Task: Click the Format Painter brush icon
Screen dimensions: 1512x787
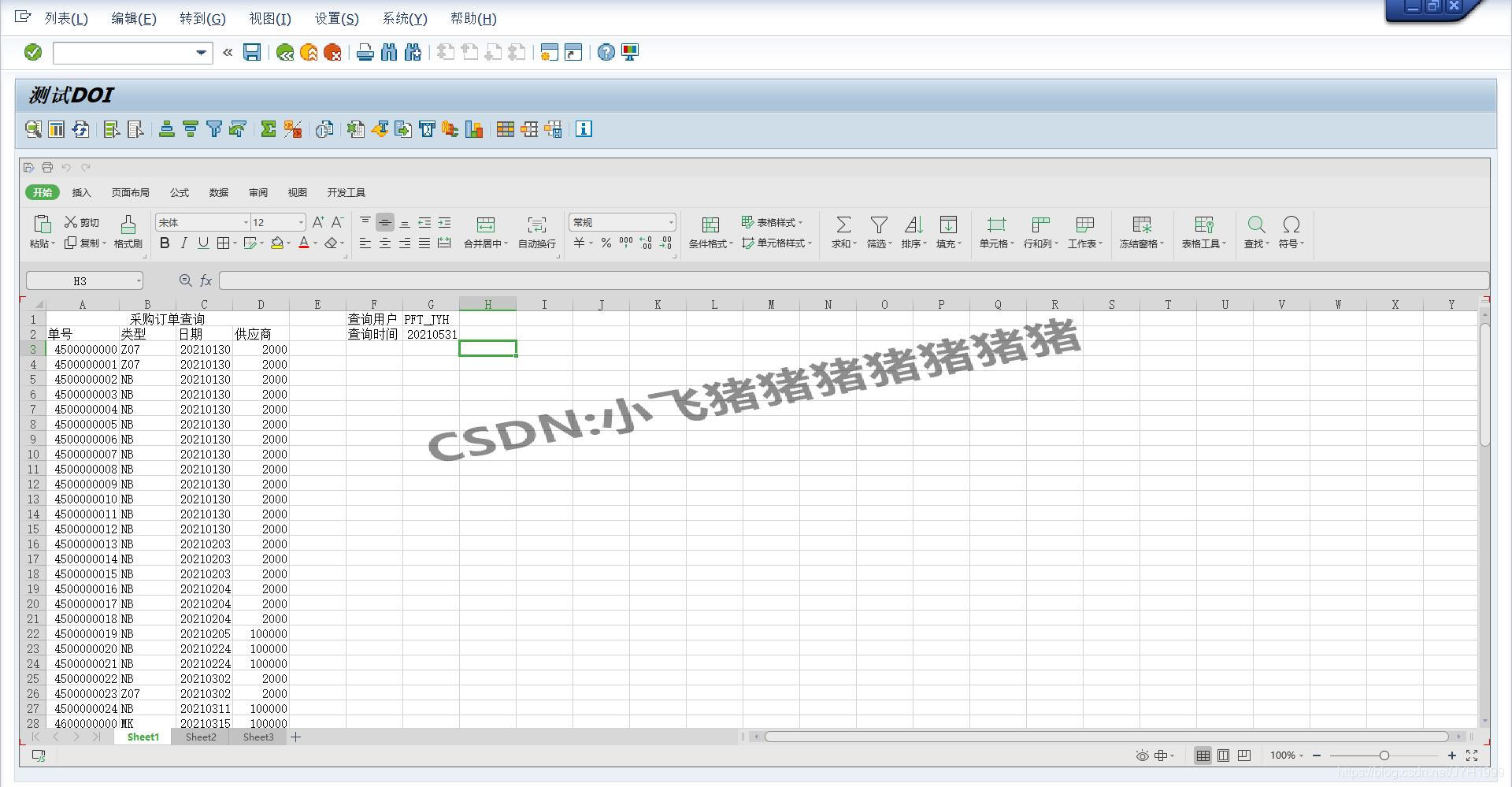Action: [128, 225]
